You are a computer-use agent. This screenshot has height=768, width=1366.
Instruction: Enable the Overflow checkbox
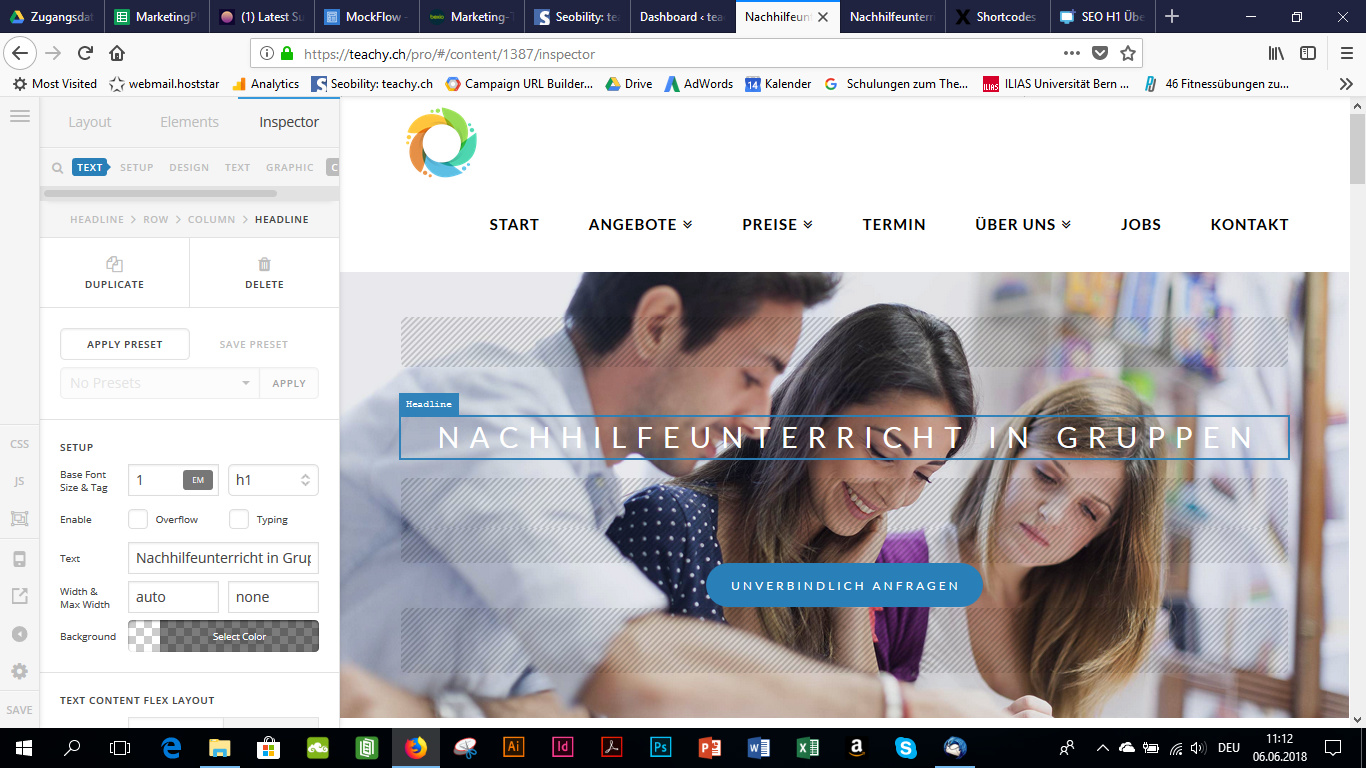(138, 519)
